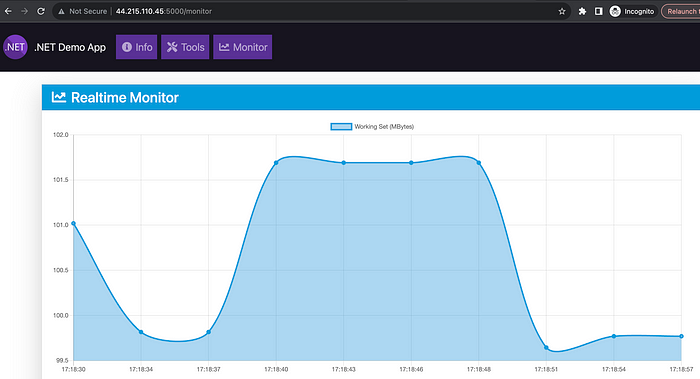The height and width of the screenshot is (379, 700).
Task: Click the data point at 17:18:57
Action: [681, 336]
